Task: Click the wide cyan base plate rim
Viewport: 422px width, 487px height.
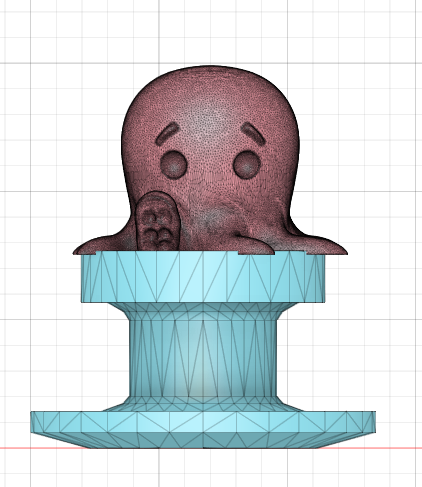Action: [x=203, y=422]
